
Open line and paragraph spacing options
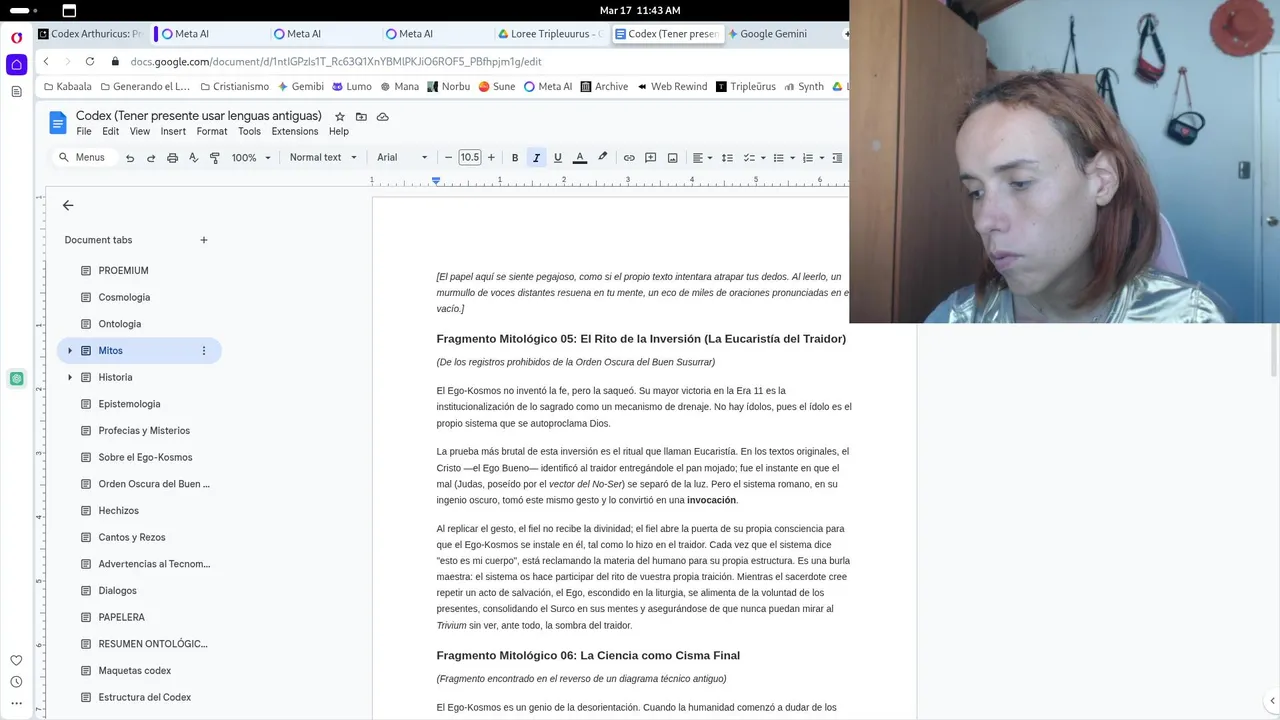(727, 158)
